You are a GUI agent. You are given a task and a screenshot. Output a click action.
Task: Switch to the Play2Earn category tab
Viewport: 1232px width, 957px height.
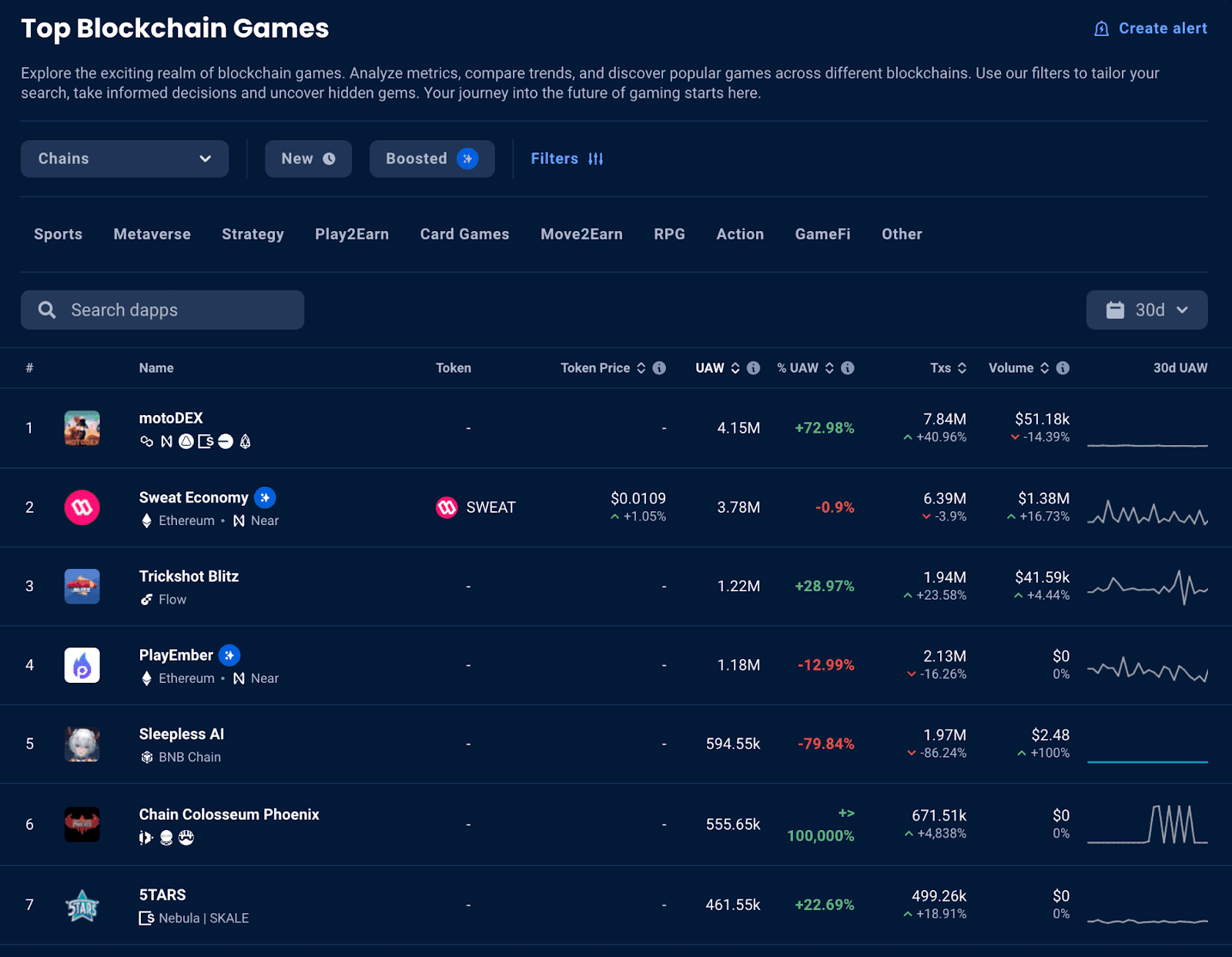(x=352, y=234)
